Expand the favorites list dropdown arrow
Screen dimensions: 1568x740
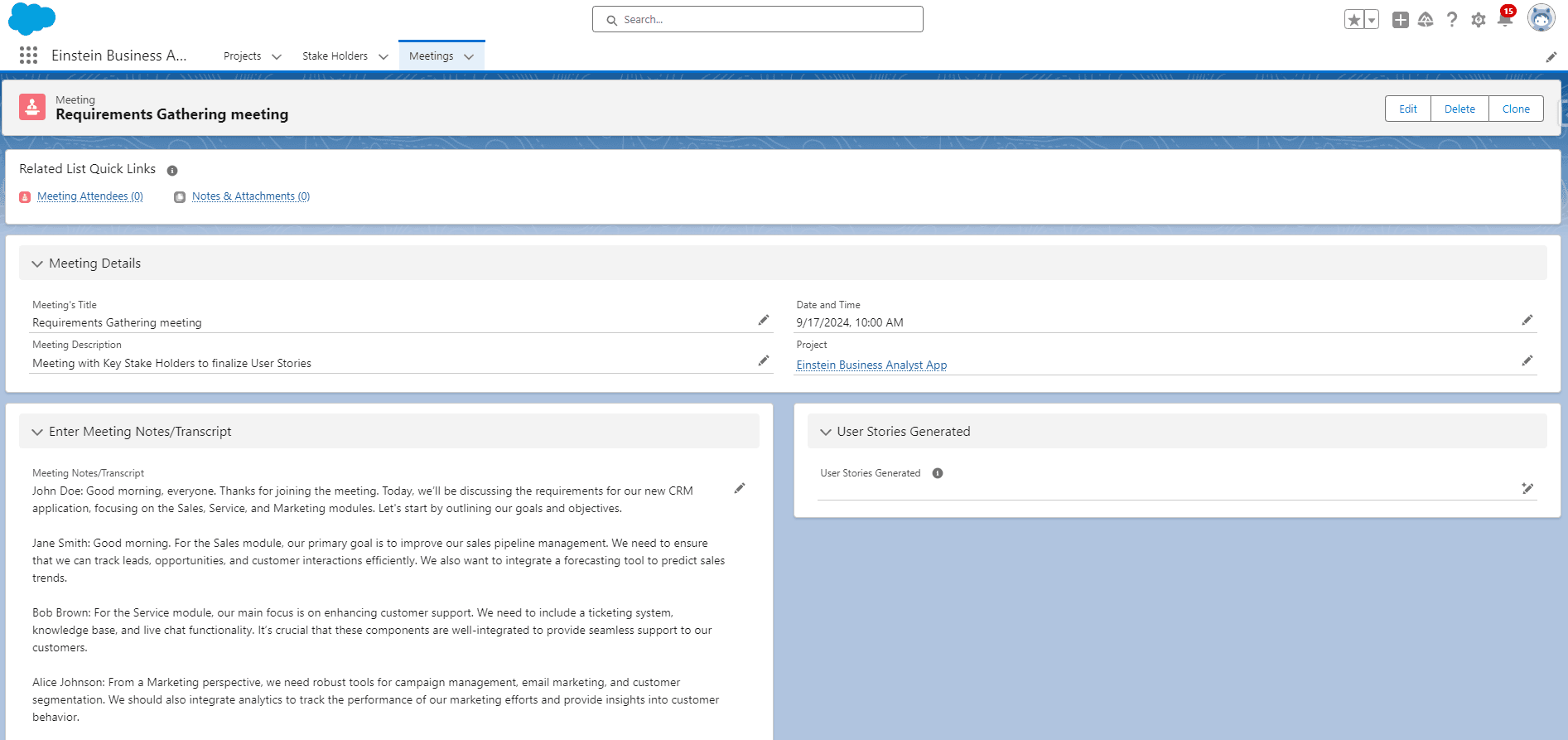click(x=1372, y=20)
